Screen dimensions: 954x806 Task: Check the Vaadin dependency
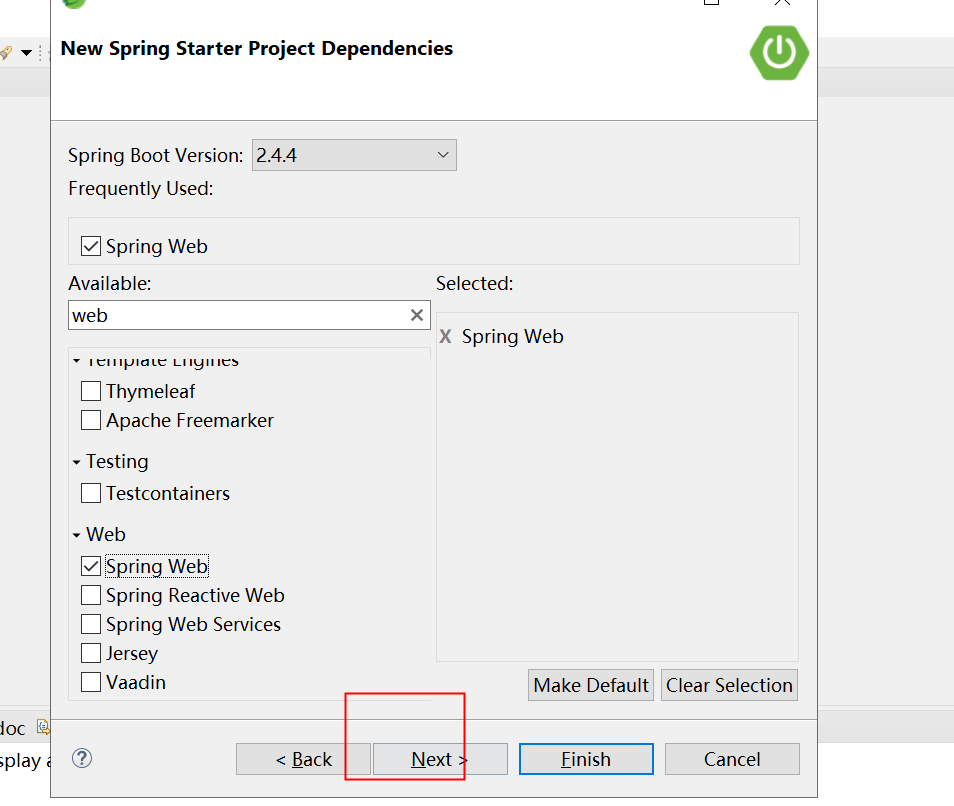click(x=91, y=683)
